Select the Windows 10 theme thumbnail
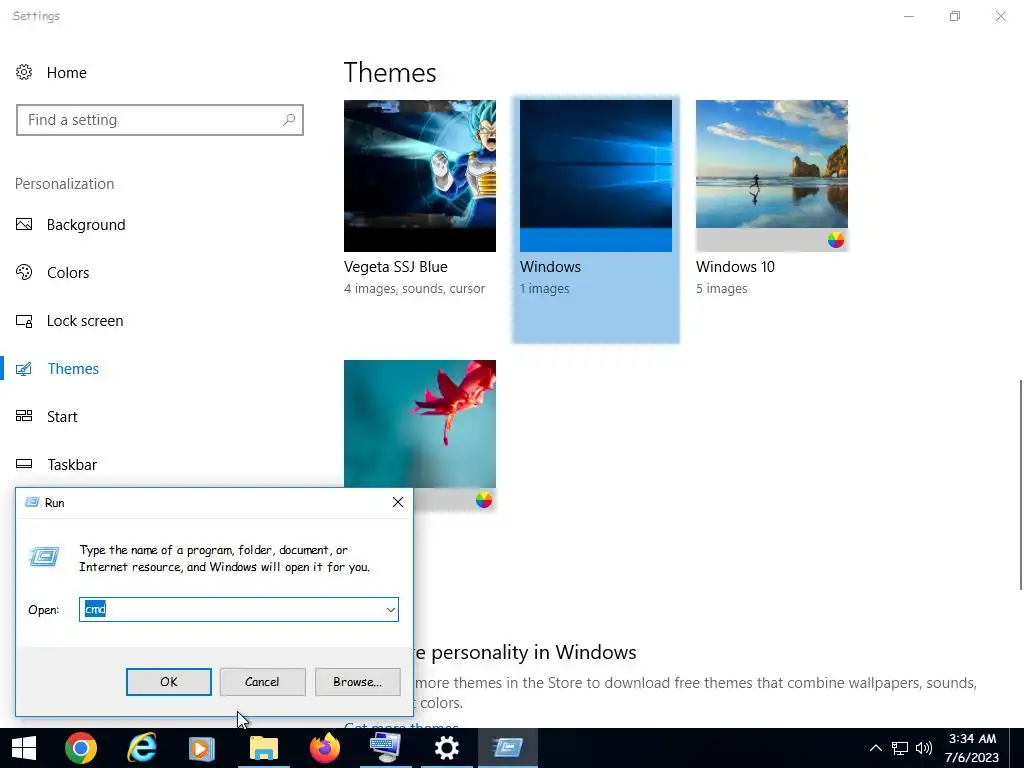This screenshot has width=1024, height=768. click(x=772, y=176)
